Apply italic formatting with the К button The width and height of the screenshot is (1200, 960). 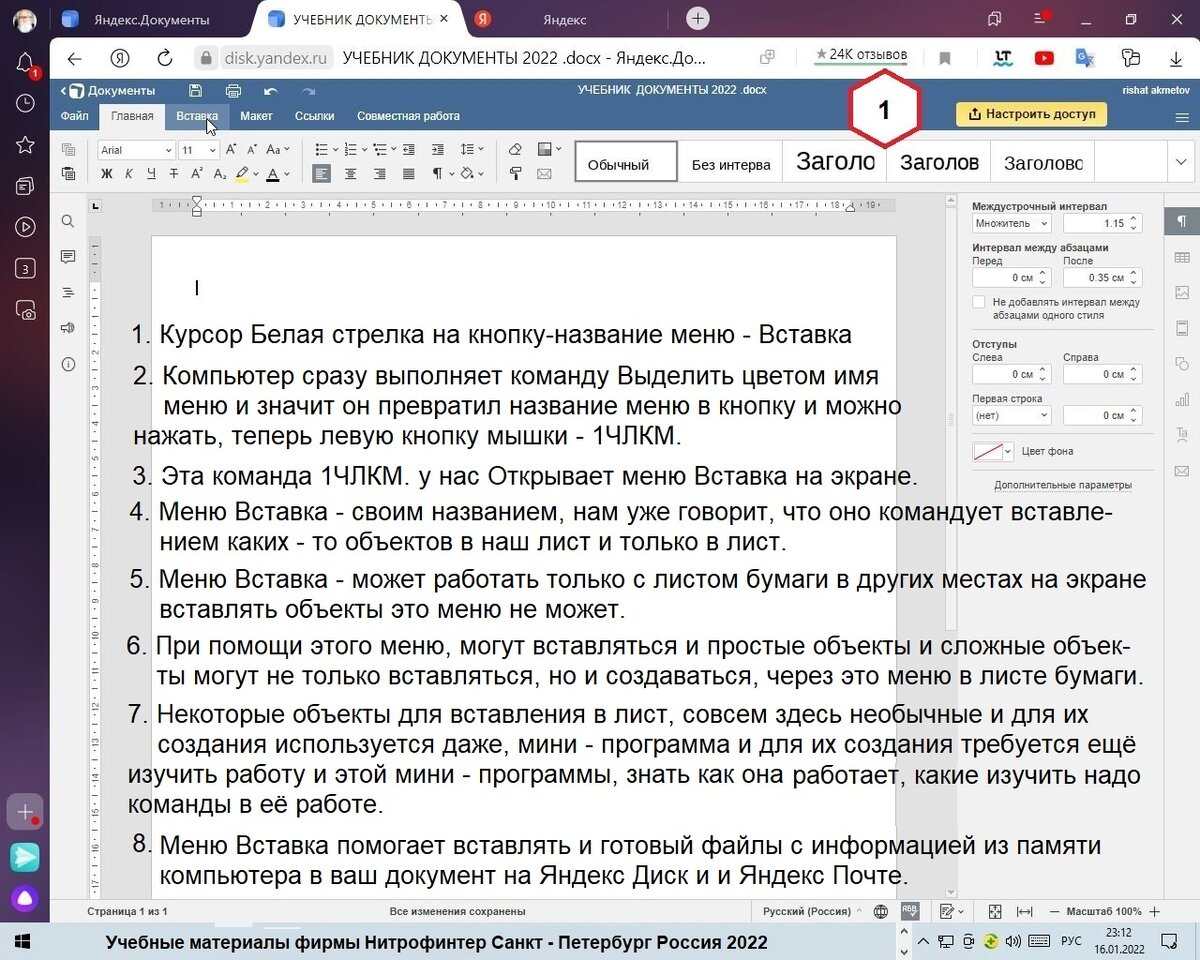(x=129, y=174)
